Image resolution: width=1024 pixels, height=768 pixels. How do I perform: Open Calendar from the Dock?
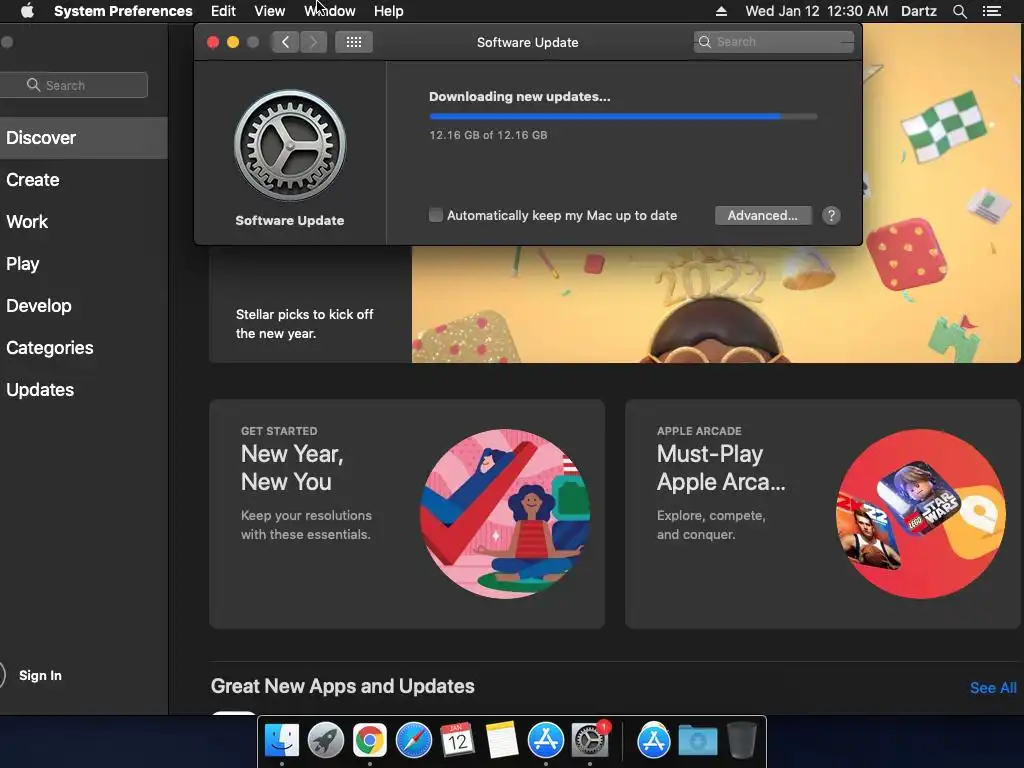(x=457, y=740)
